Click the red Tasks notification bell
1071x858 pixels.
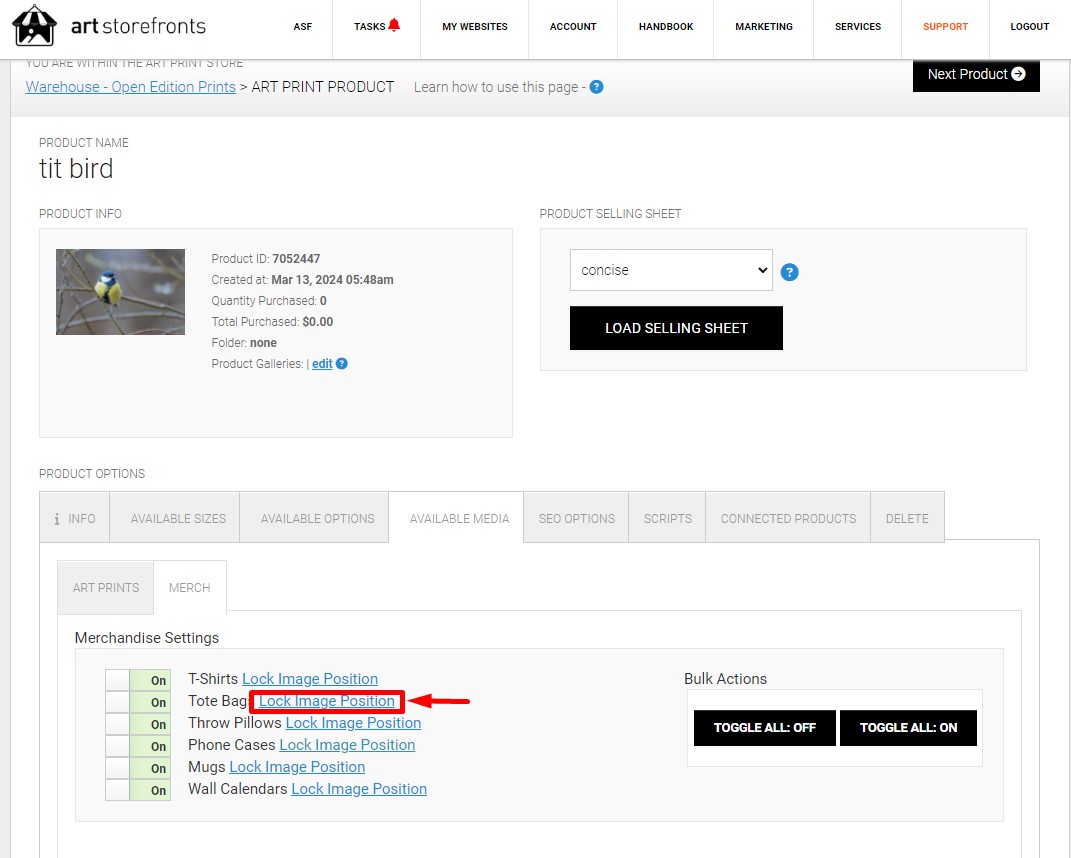click(x=394, y=25)
